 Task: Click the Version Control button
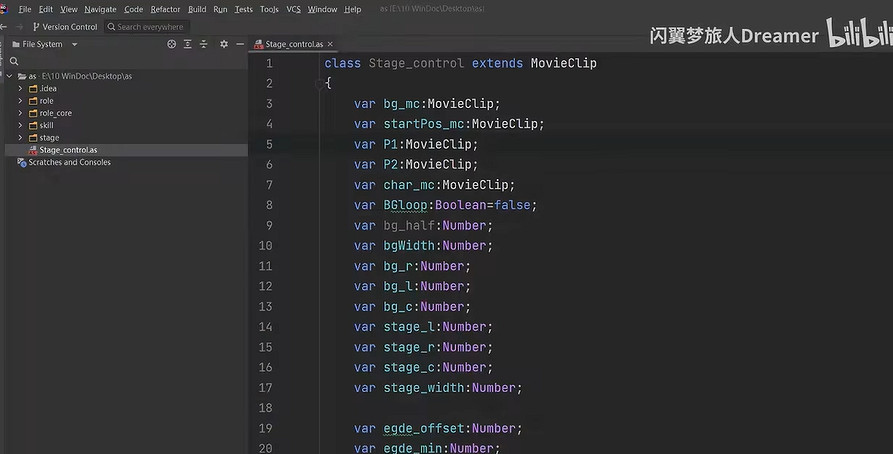66,27
